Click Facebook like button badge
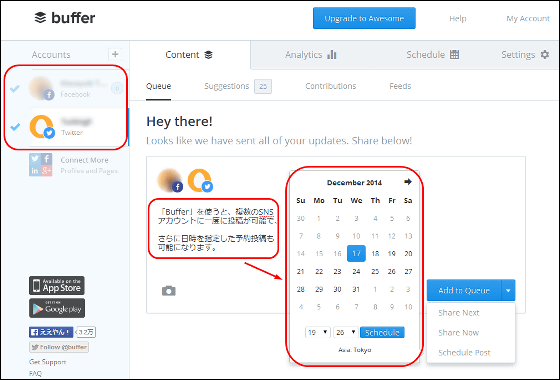Screen dimensions: 560x380 coord(51,332)
